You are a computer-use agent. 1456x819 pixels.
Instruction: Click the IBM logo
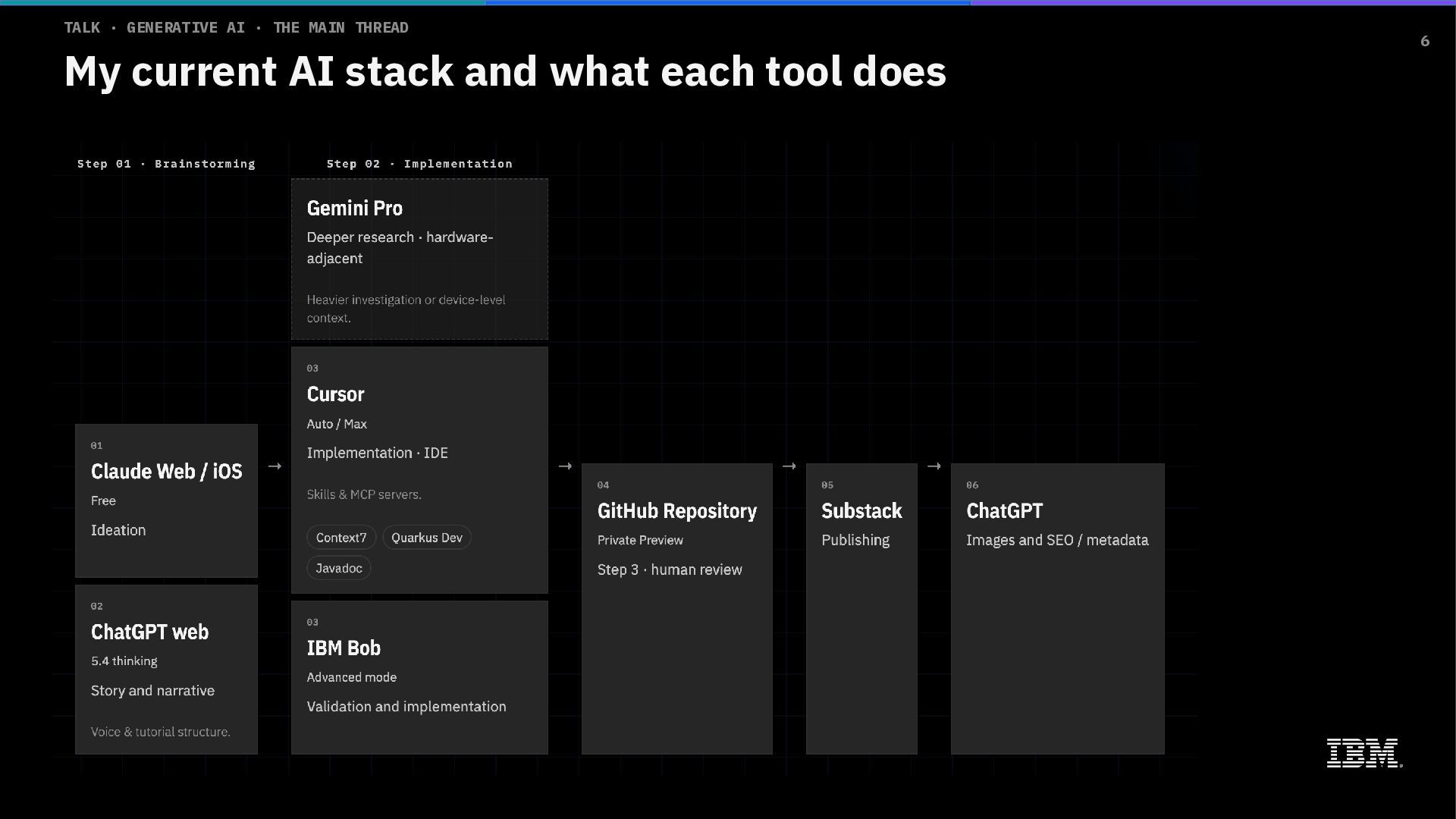click(x=1363, y=753)
